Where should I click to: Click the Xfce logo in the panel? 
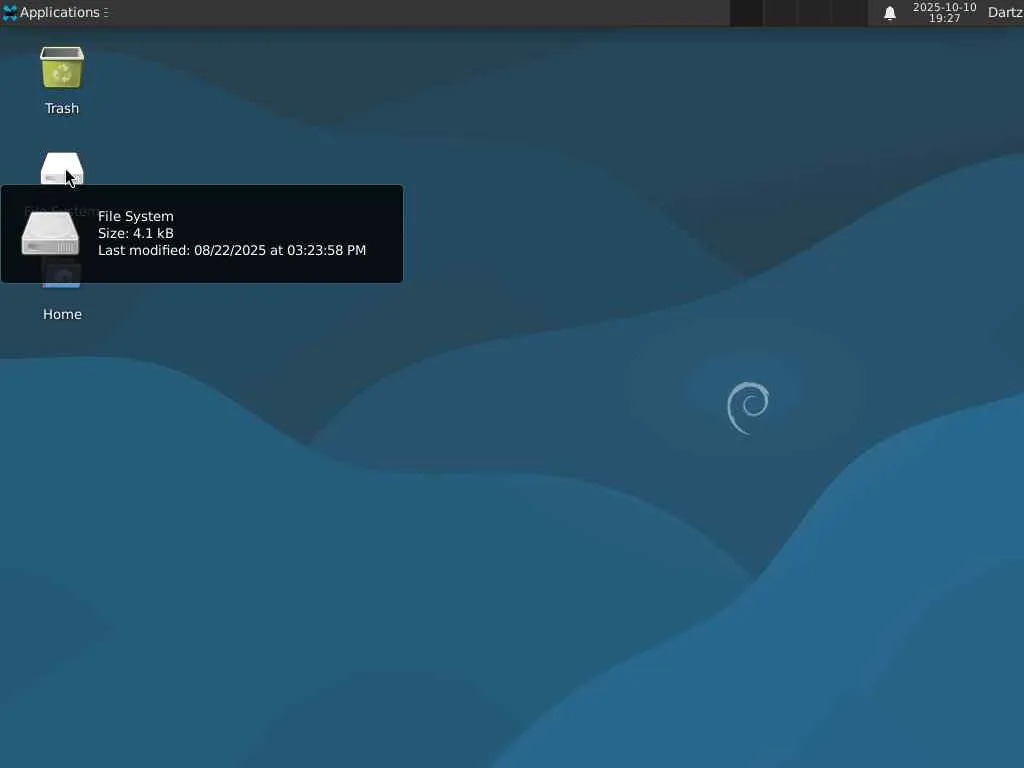click(x=10, y=12)
